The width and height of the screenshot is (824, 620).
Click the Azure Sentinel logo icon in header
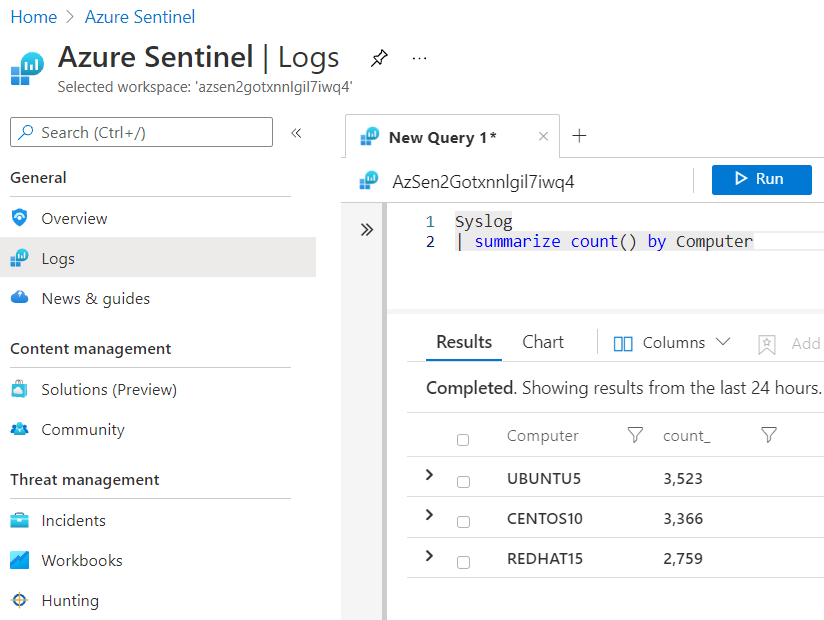[27, 68]
